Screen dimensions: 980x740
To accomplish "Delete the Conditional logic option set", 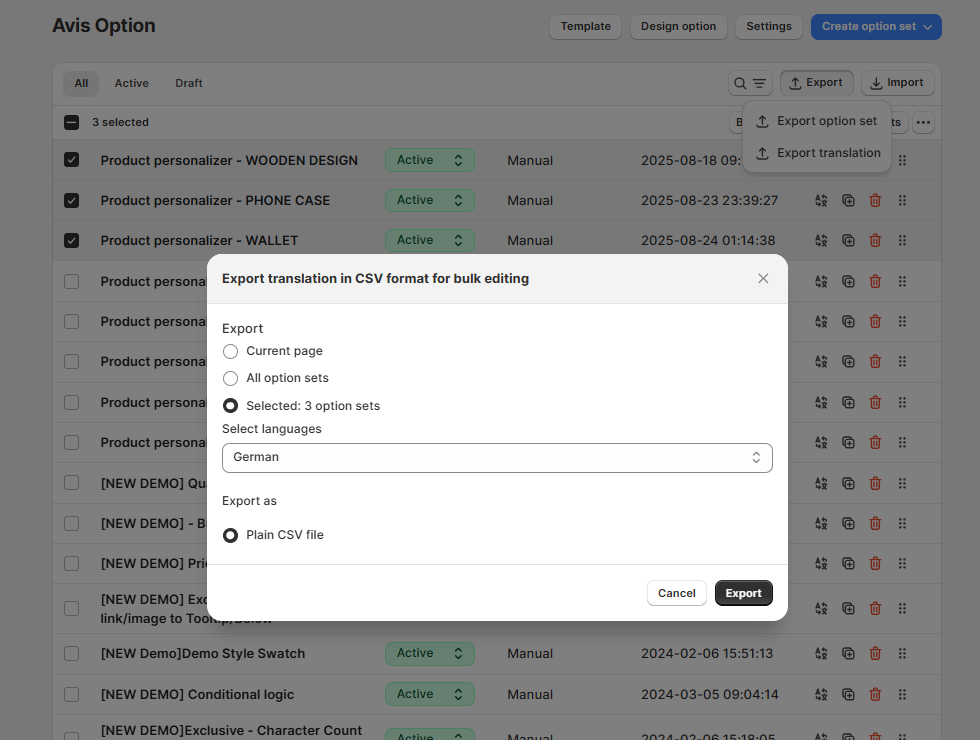I will (875, 694).
